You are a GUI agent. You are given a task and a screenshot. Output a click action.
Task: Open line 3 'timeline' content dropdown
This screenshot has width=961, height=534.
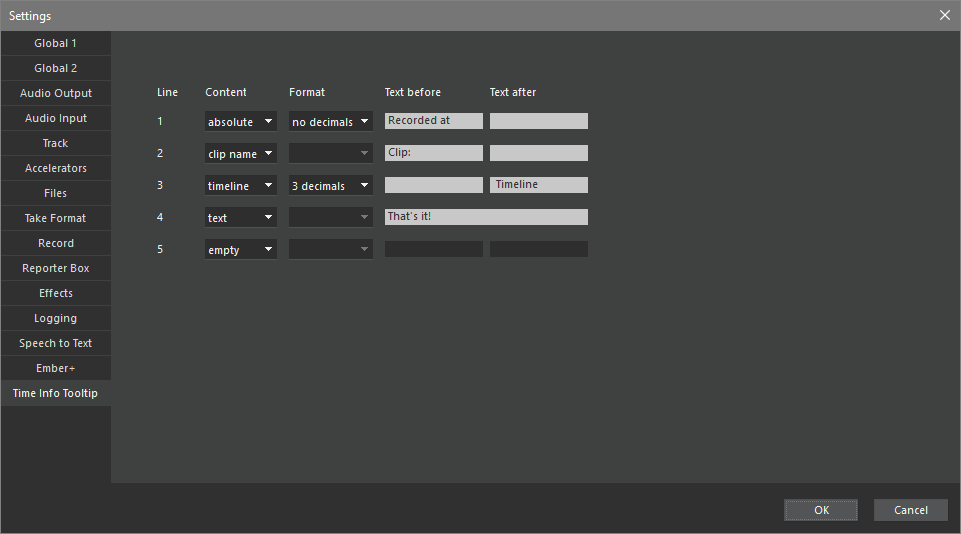pos(241,186)
